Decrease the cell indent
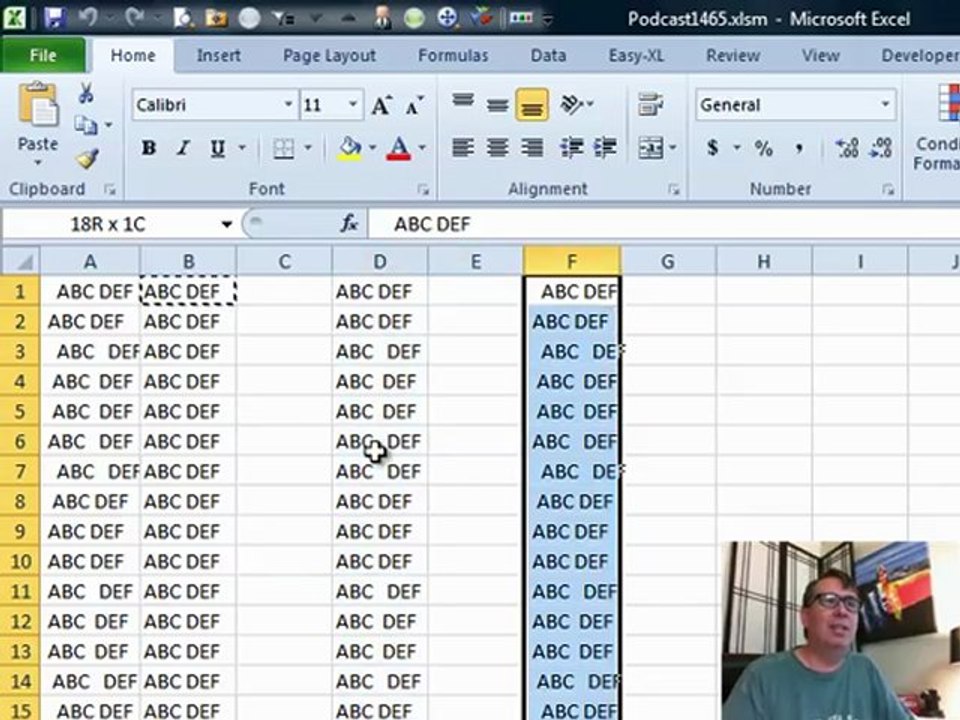960x720 pixels. click(x=571, y=148)
